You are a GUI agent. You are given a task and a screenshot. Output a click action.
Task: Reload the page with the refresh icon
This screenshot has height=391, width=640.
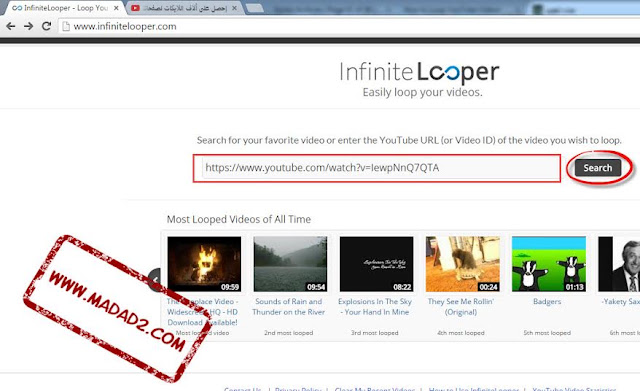pyautogui.click(x=47, y=26)
